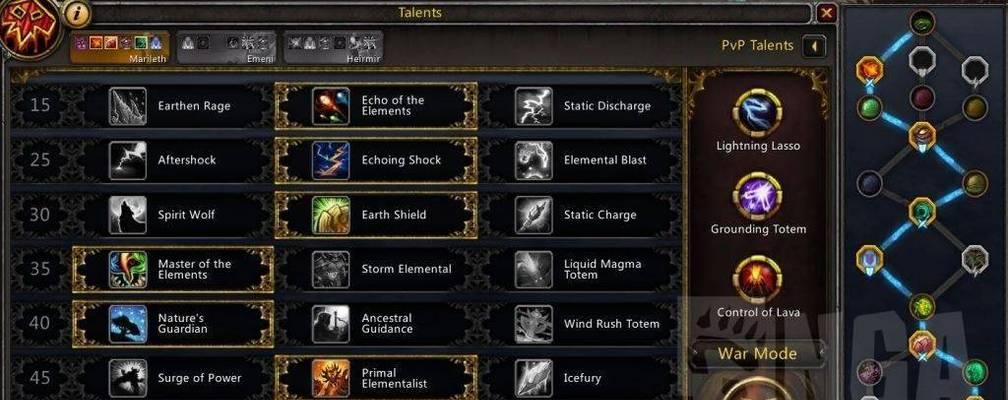Collapse the PvP Talents panel arrow
This screenshot has height=400, width=1008.
[x=814, y=46]
